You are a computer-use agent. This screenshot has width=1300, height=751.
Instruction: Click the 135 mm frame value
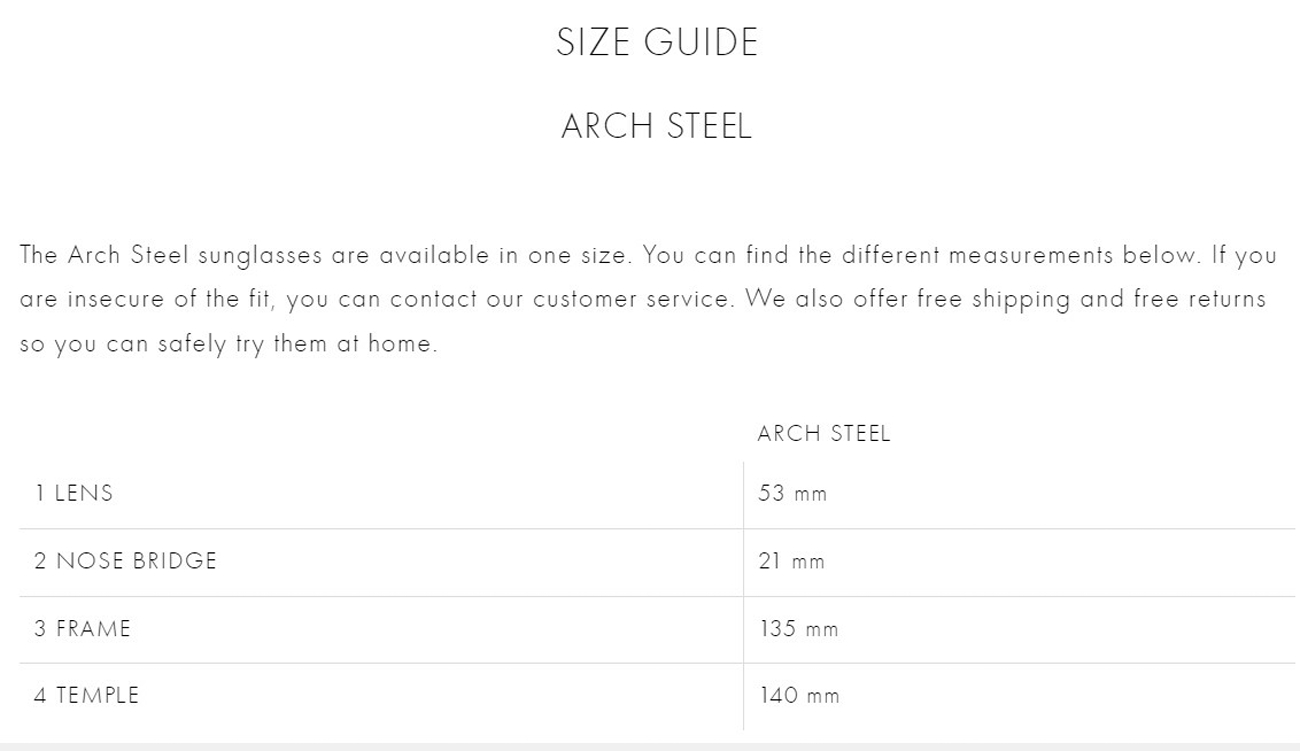coord(799,629)
